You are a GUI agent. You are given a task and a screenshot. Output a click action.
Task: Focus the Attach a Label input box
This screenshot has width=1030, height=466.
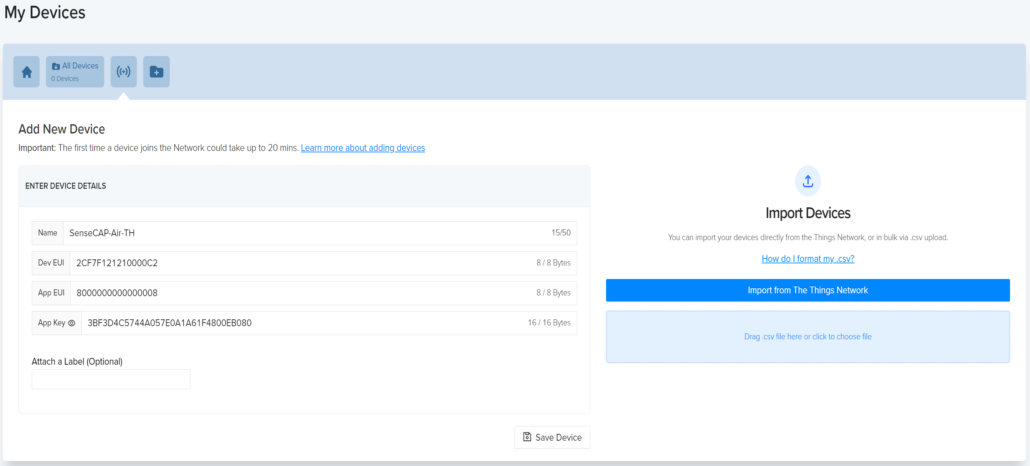(x=111, y=380)
